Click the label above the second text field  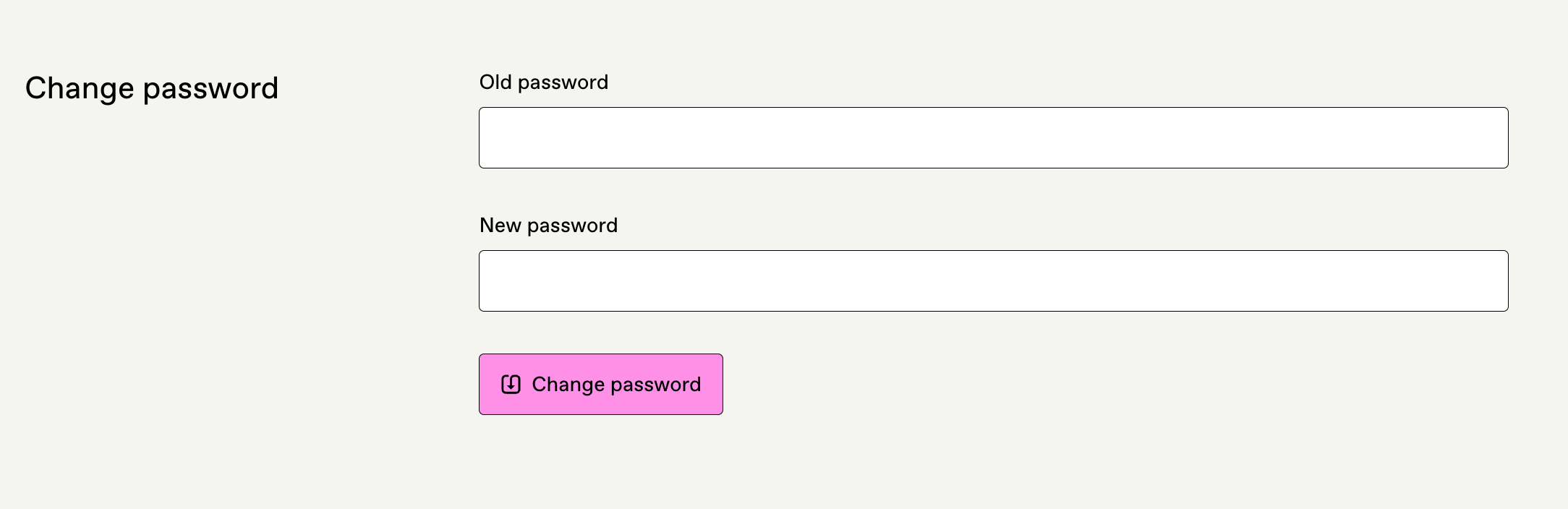pyautogui.click(x=548, y=226)
